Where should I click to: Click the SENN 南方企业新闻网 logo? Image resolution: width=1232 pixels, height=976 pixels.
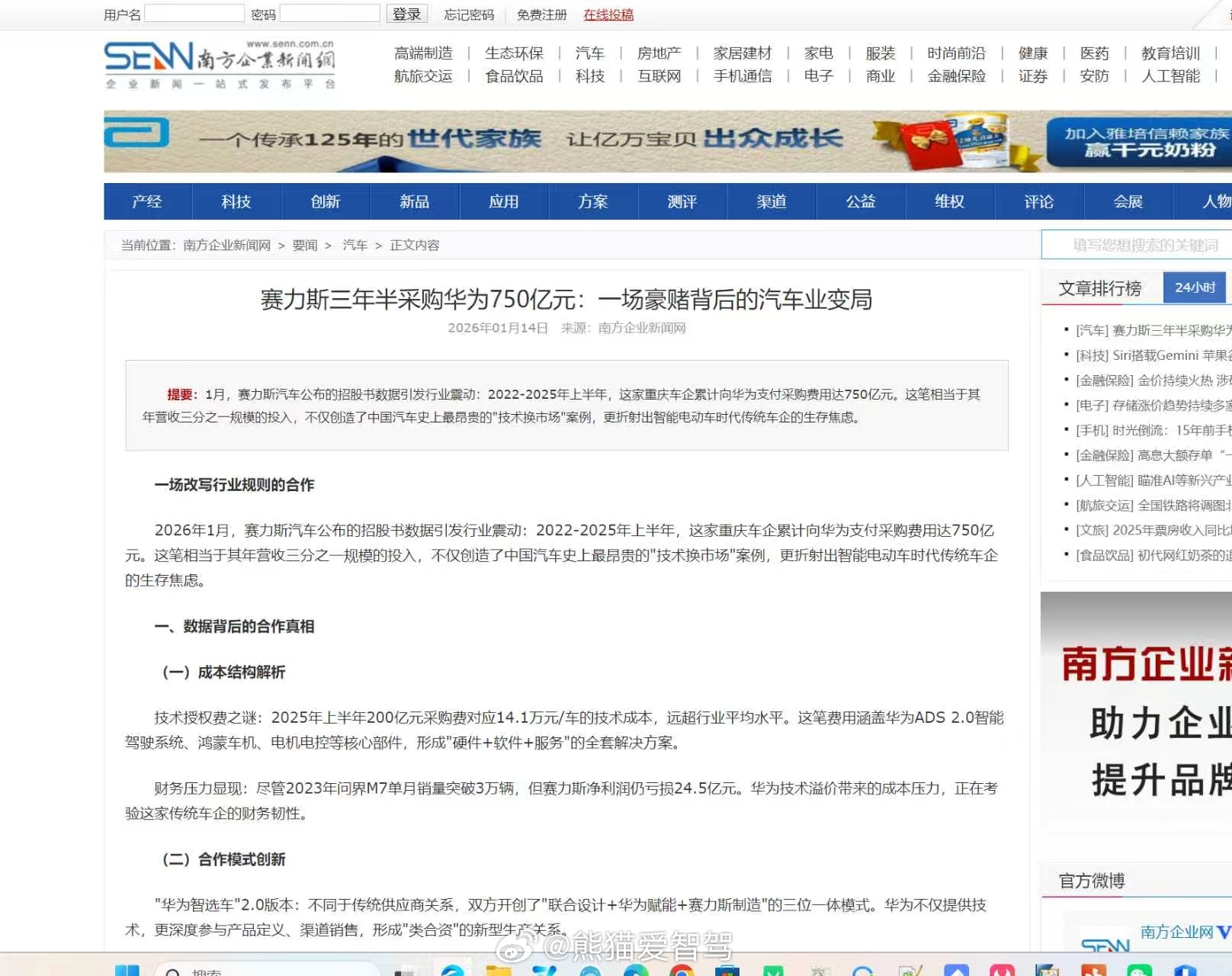coord(219,64)
